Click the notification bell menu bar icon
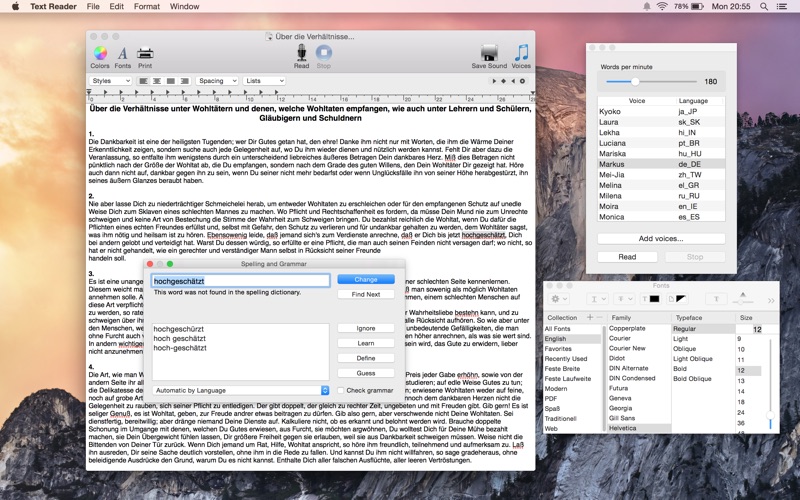The image size is (800, 500). (646, 7)
